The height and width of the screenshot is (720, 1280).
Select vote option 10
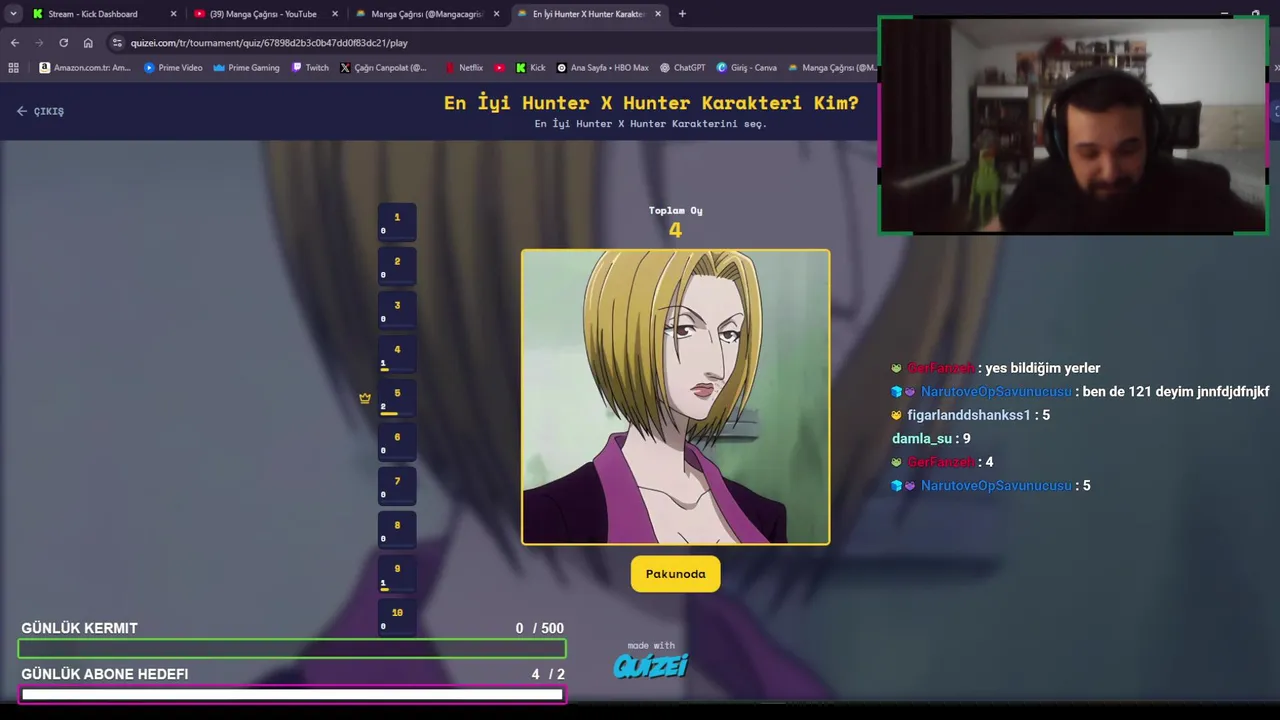point(397,618)
